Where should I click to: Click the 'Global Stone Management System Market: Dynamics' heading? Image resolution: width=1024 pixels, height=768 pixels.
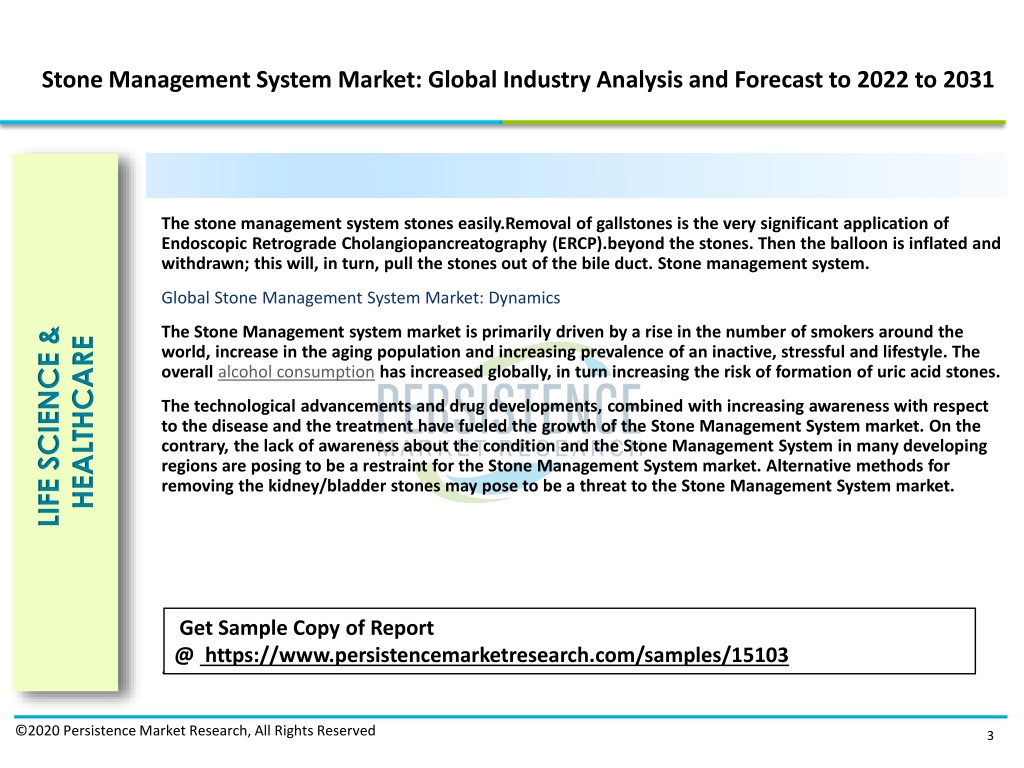coord(360,298)
